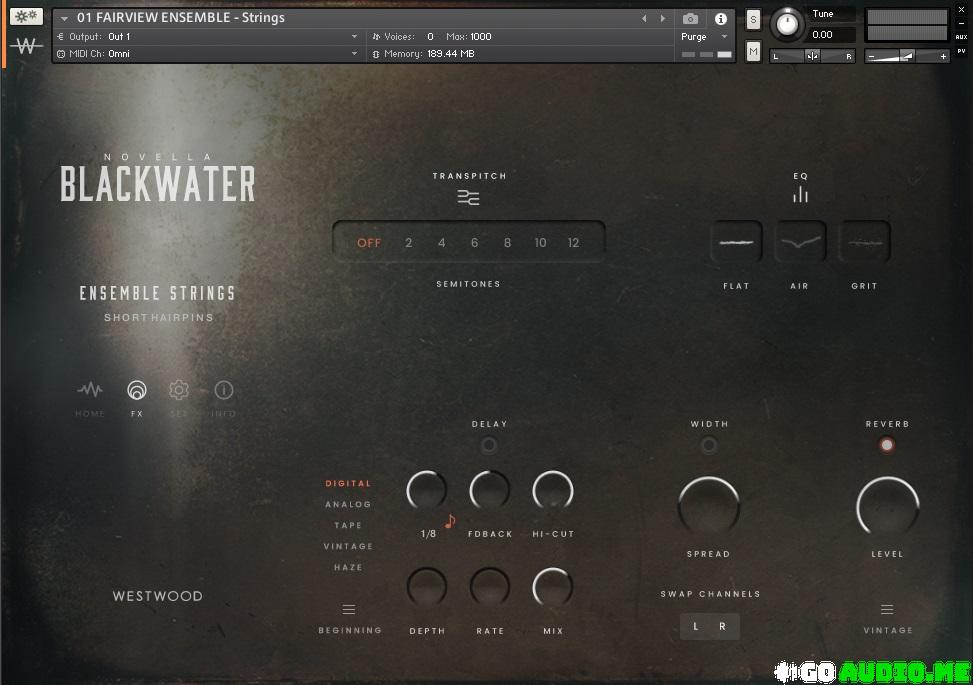The height and width of the screenshot is (685, 973).
Task: Click the Westwood brand logo text
Action: click(158, 596)
